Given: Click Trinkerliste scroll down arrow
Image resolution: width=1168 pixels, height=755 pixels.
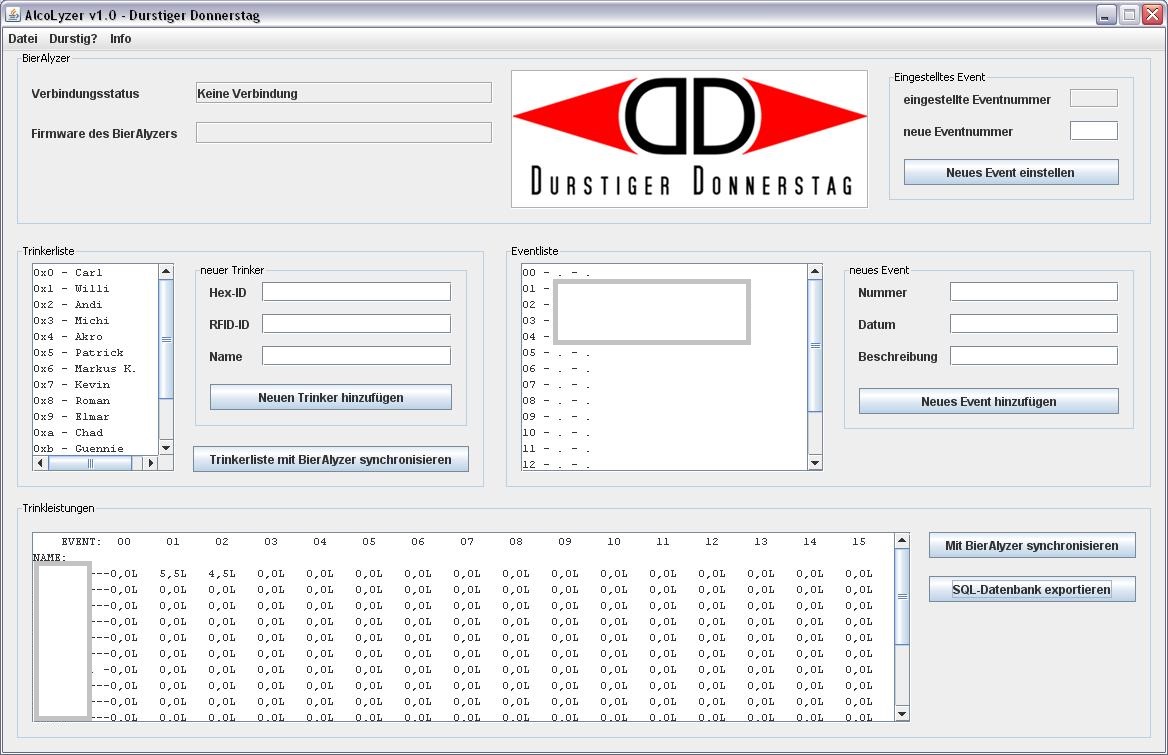Looking at the screenshot, I should click(166, 448).
